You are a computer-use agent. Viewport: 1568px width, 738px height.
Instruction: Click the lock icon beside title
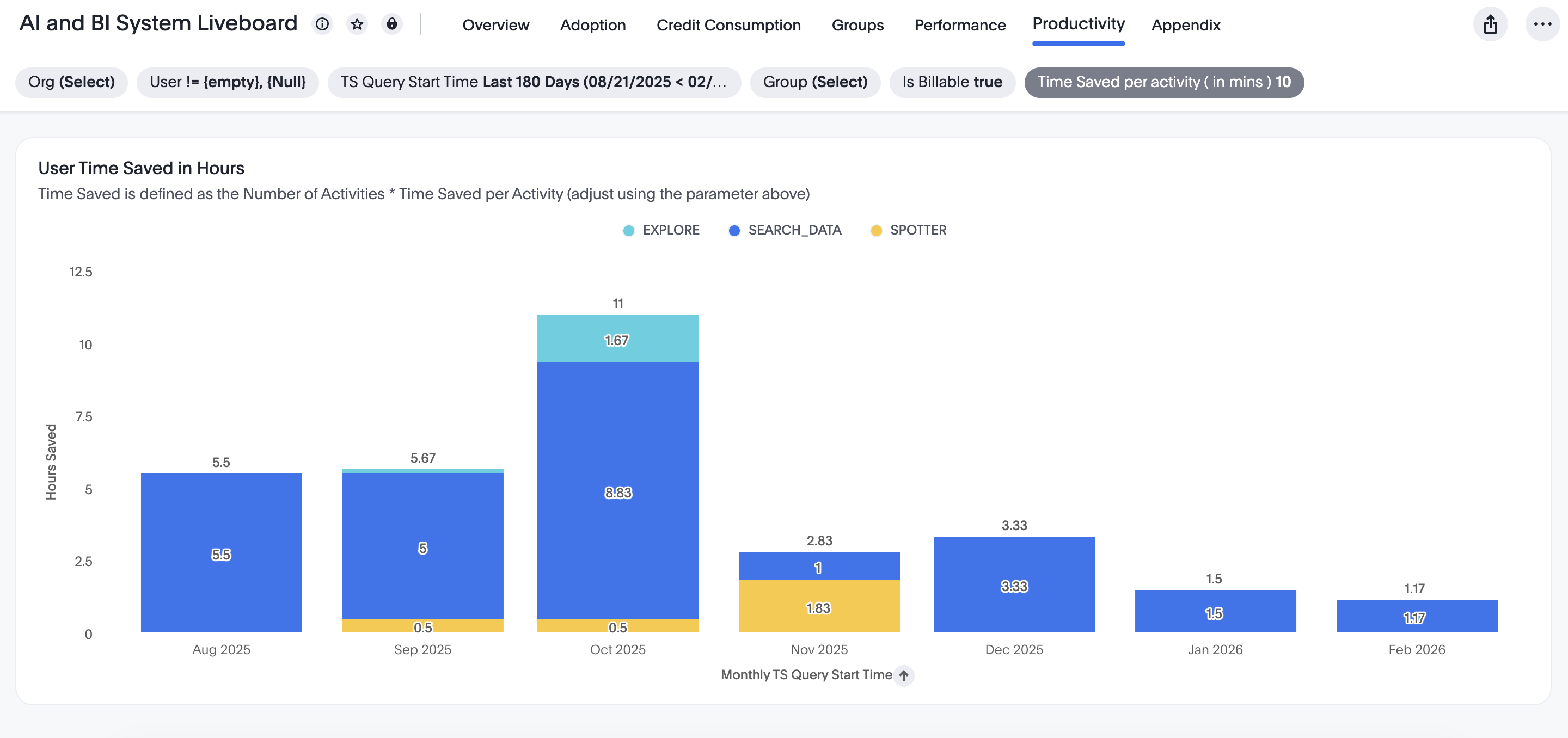pyautogui.click(x=392, y=24)
